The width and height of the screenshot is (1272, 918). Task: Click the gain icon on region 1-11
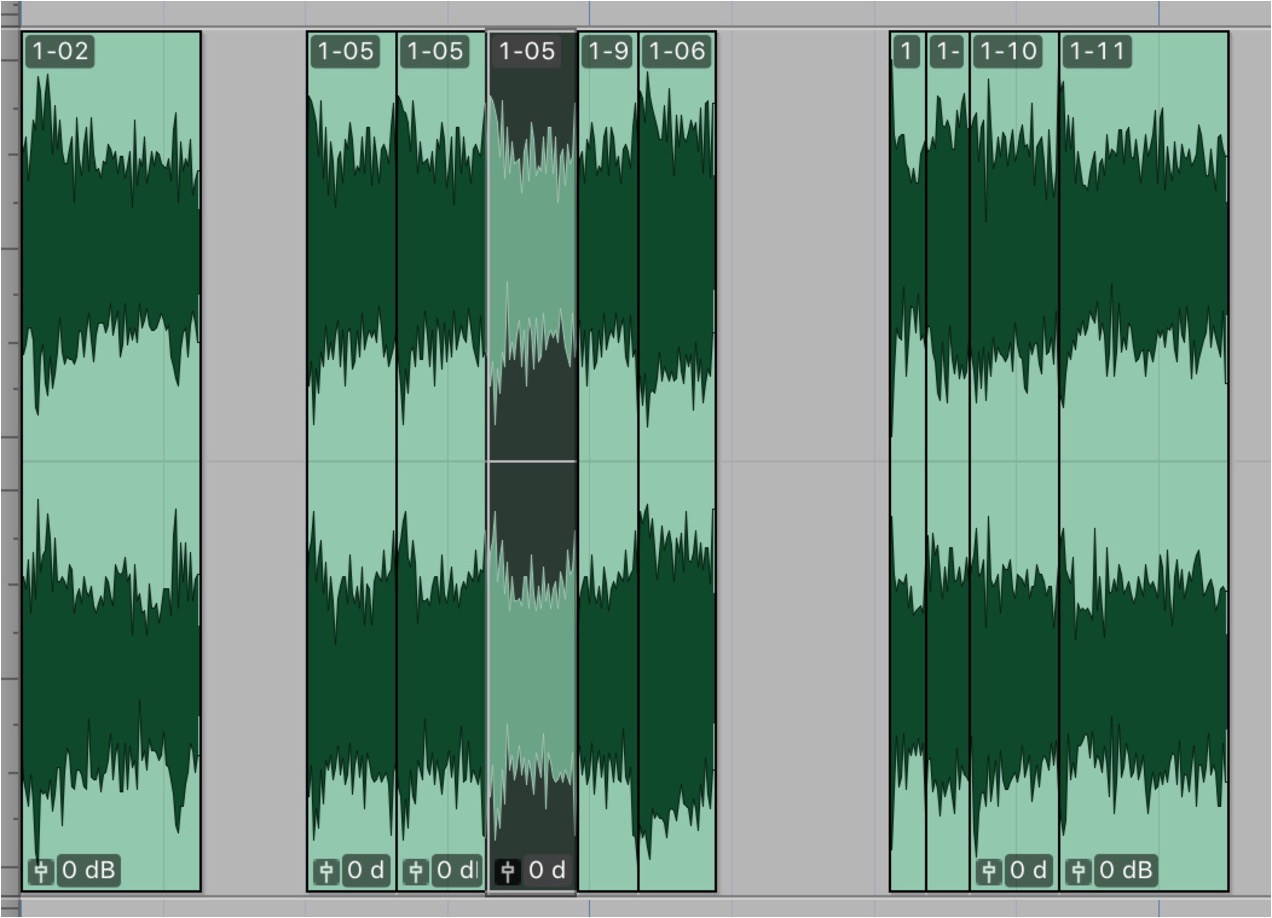[1078, 871]
